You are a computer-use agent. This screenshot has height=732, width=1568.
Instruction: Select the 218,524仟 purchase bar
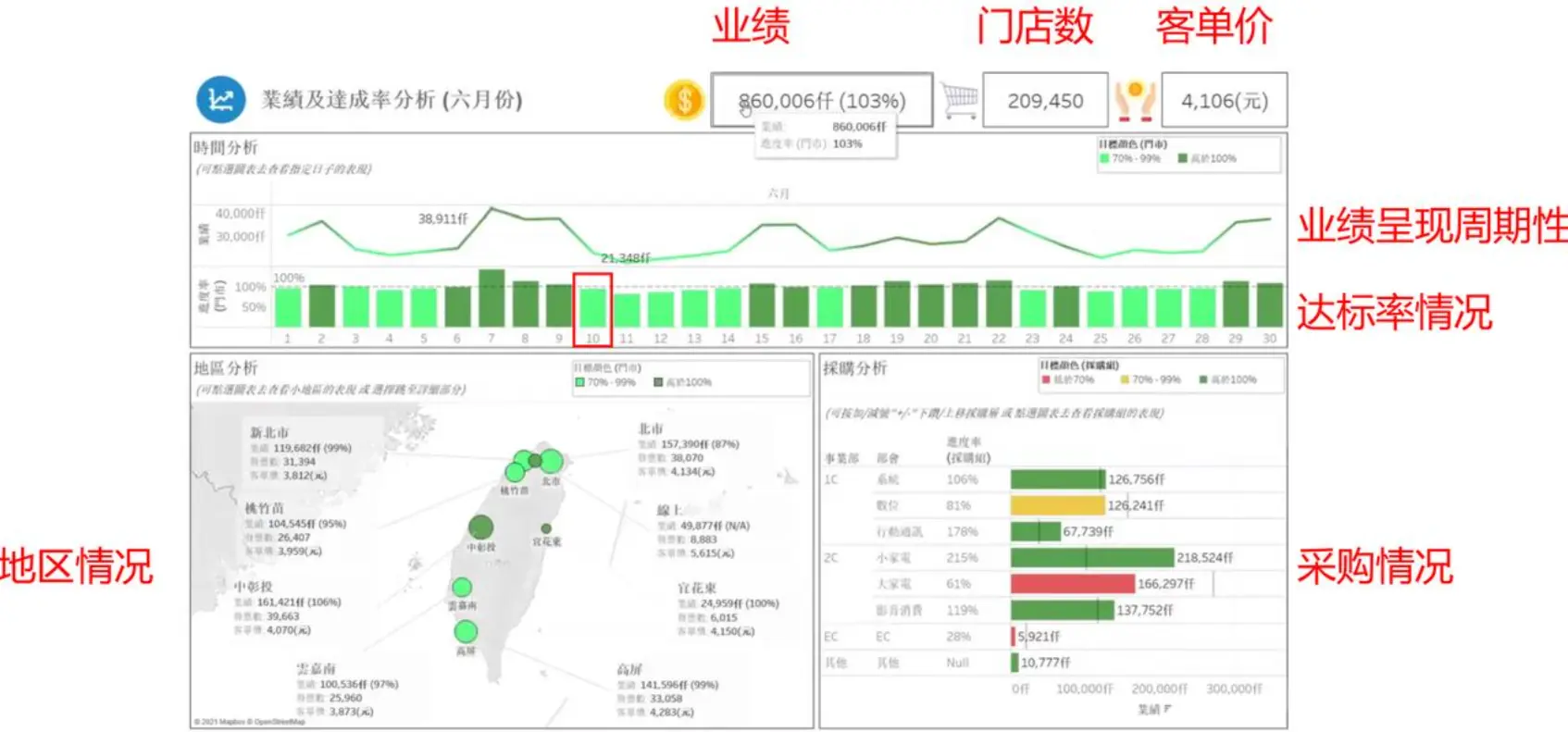click(1092, 558)
